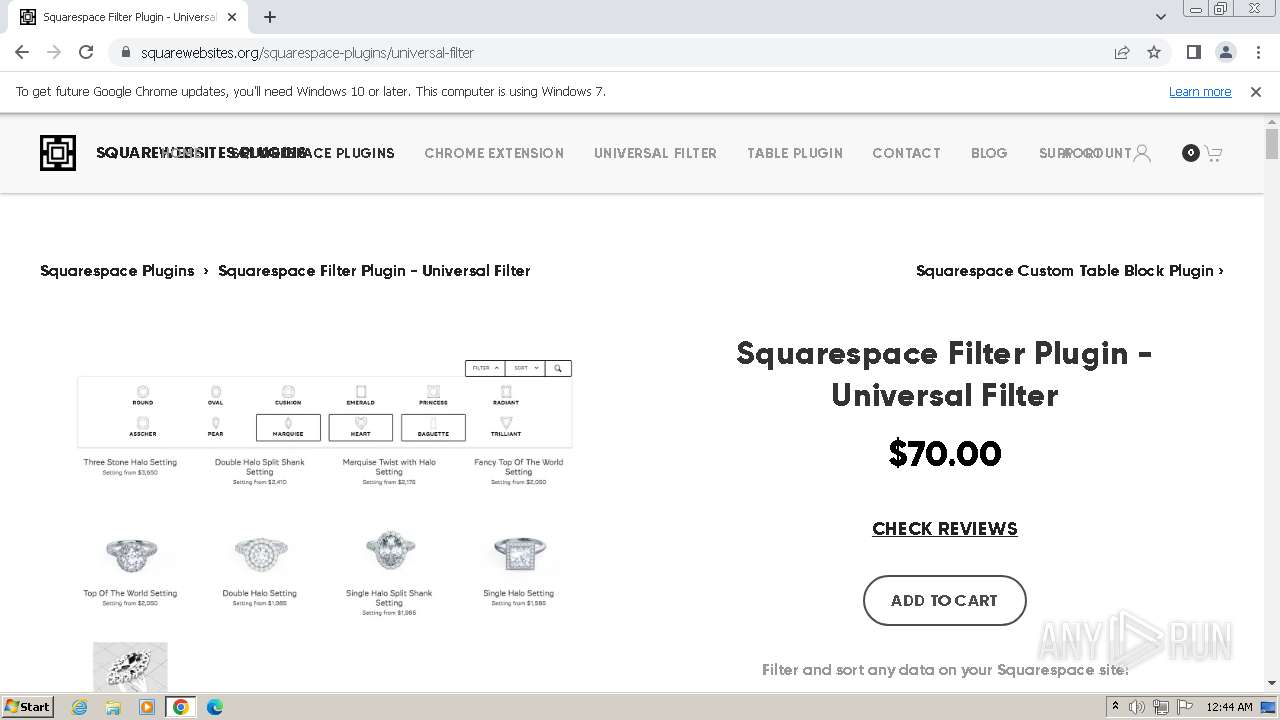Click the Squarewebsites logo icon
The width and height of the screenshot is (1280, 720).
pyautogui.click(x=58, y=153)
